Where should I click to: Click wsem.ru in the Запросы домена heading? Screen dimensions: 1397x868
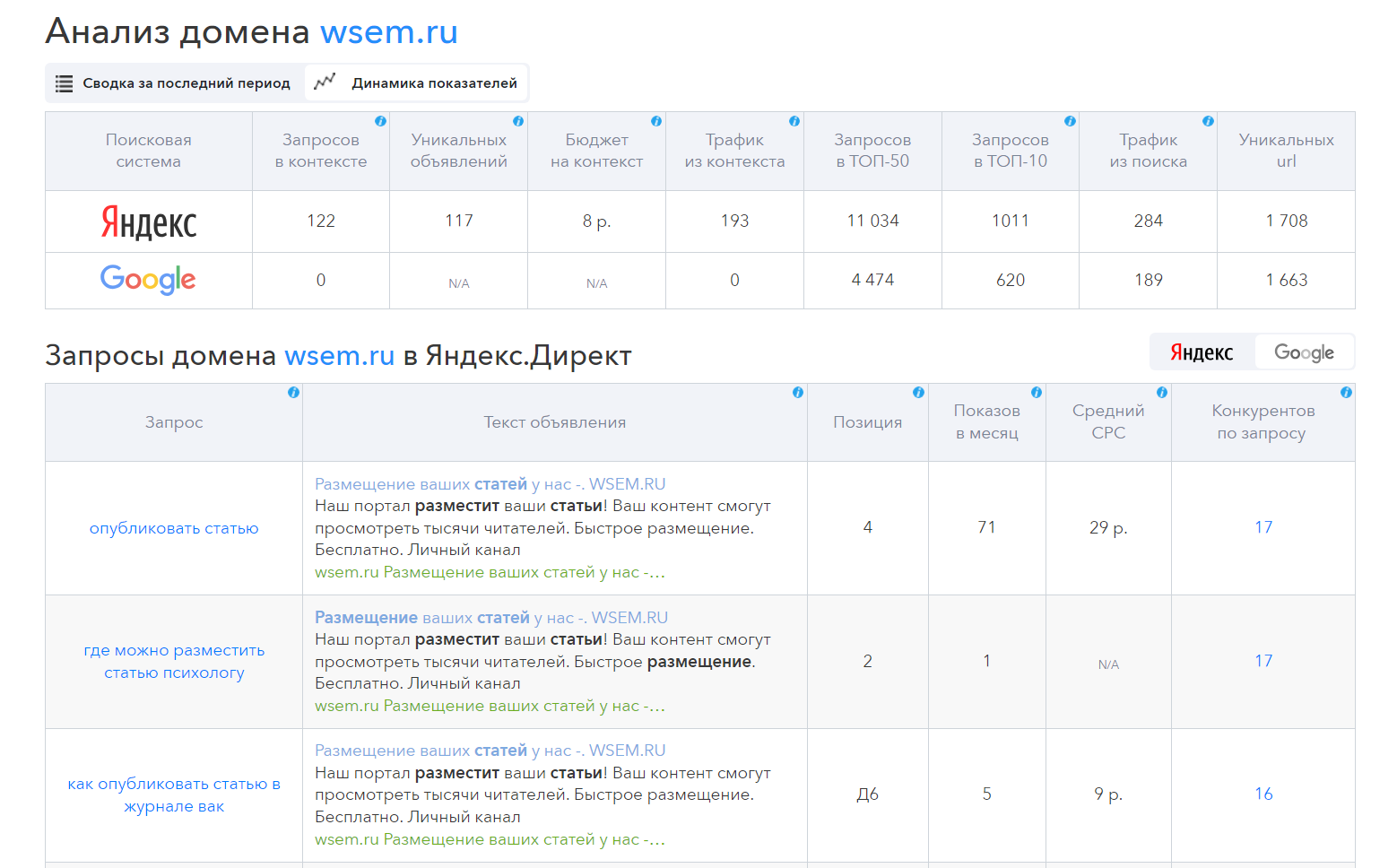pyautogui.click(x=340, y=356)
